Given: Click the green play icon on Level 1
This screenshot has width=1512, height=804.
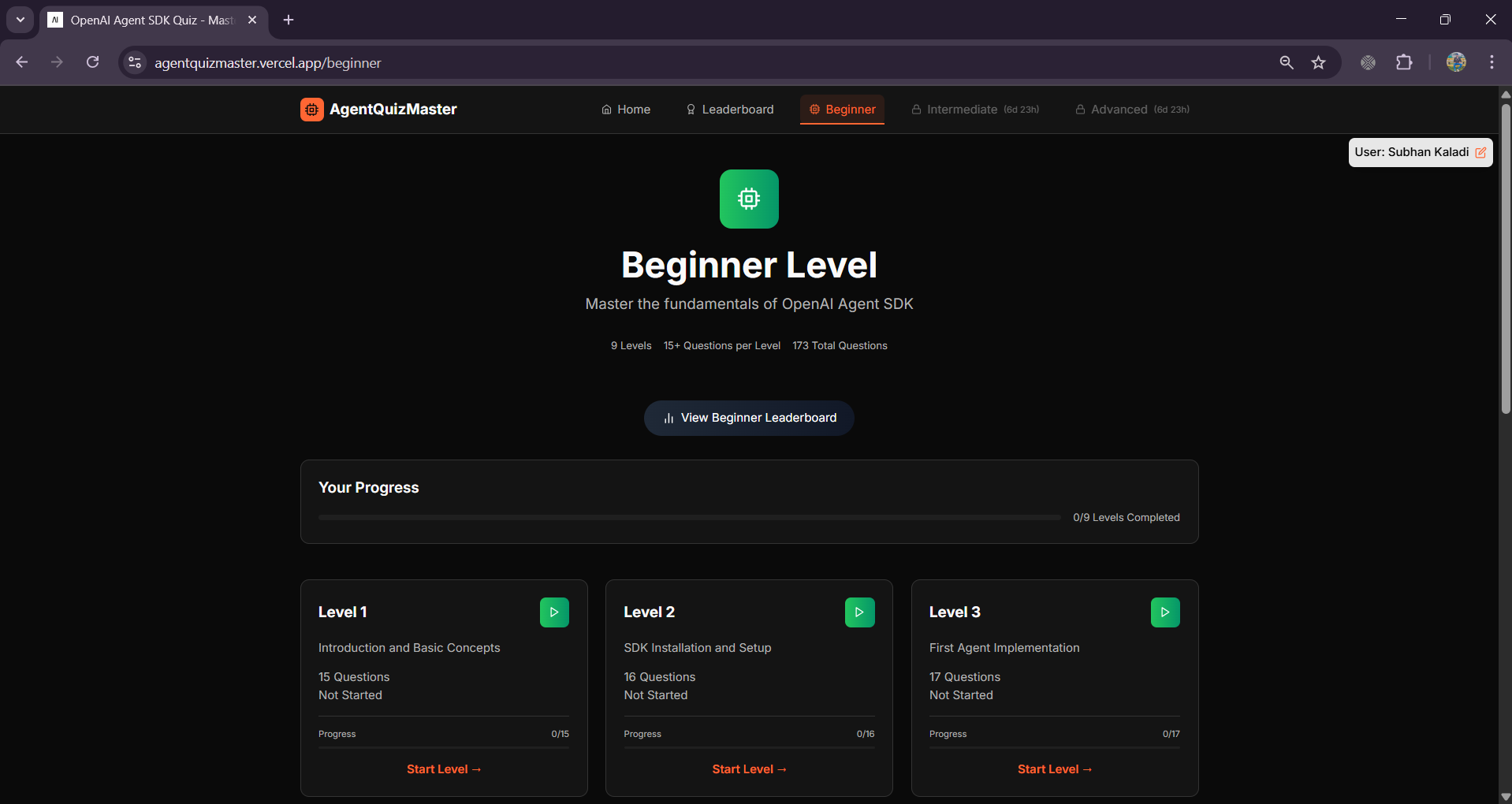Looking at the screenshot, I should (554, 612).
